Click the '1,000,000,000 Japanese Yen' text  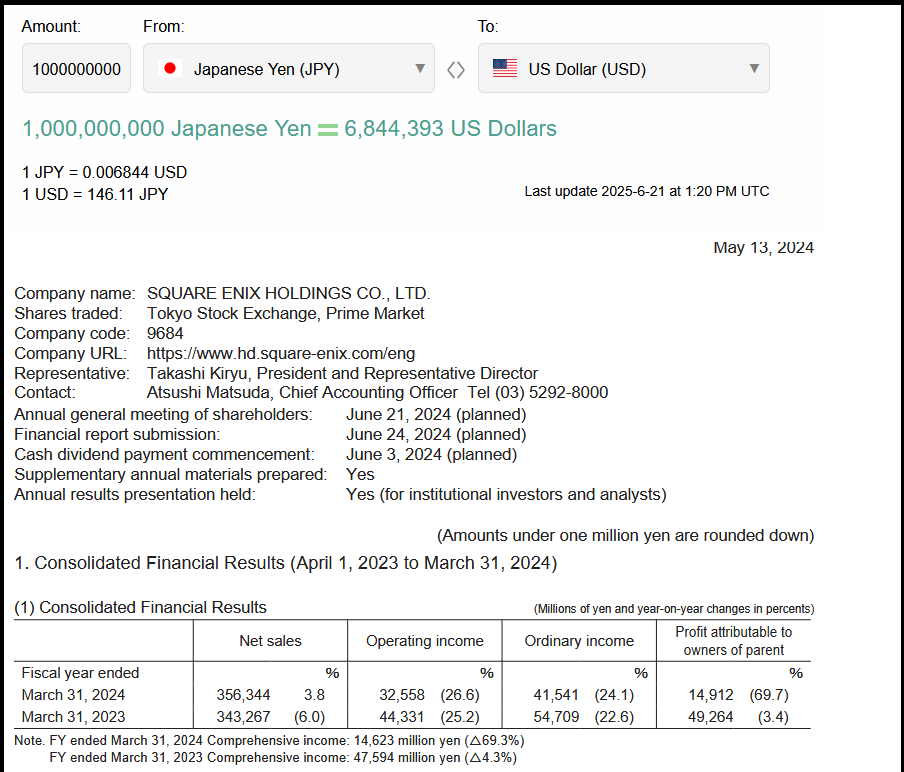coord(167,128)
